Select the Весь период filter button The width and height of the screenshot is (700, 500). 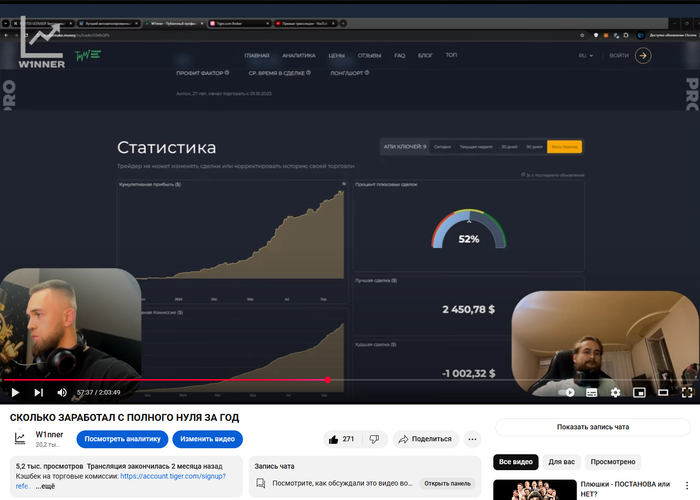coord(564,146)
